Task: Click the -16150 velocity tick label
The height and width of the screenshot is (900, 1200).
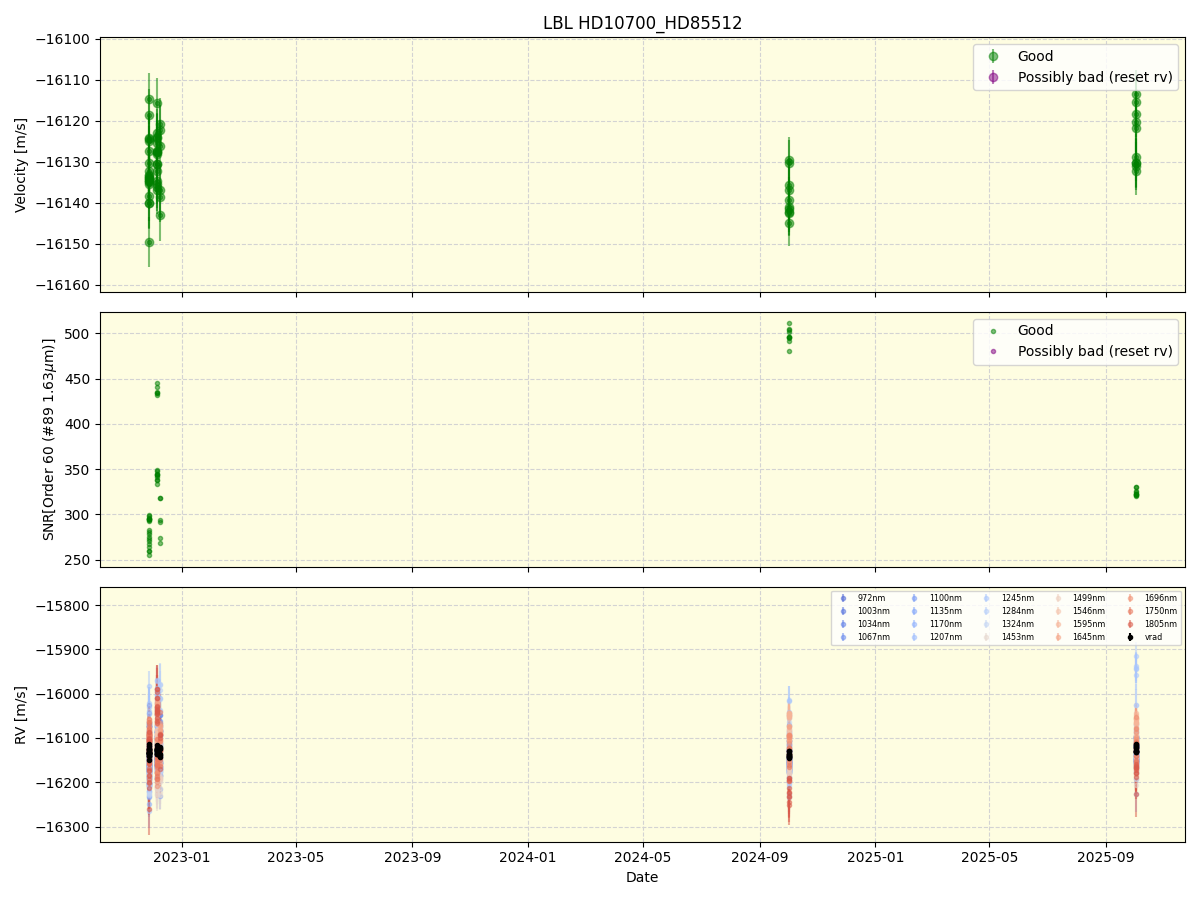Action: pos(65,244)
